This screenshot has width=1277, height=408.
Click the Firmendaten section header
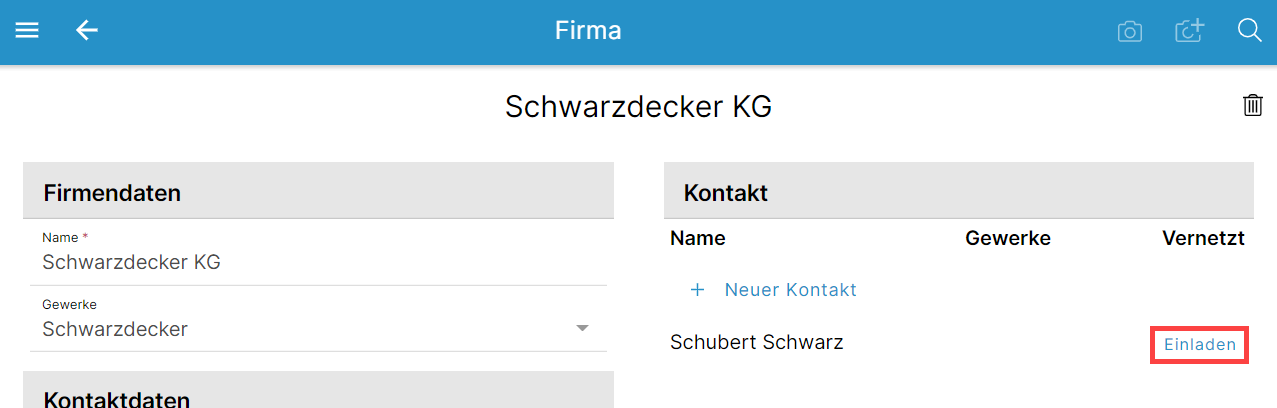(x=318, y=192)
